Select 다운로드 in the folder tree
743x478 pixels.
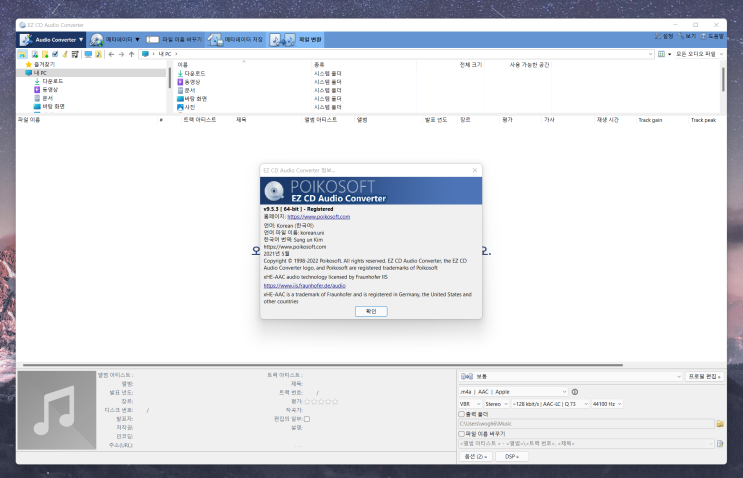point(53,81)
